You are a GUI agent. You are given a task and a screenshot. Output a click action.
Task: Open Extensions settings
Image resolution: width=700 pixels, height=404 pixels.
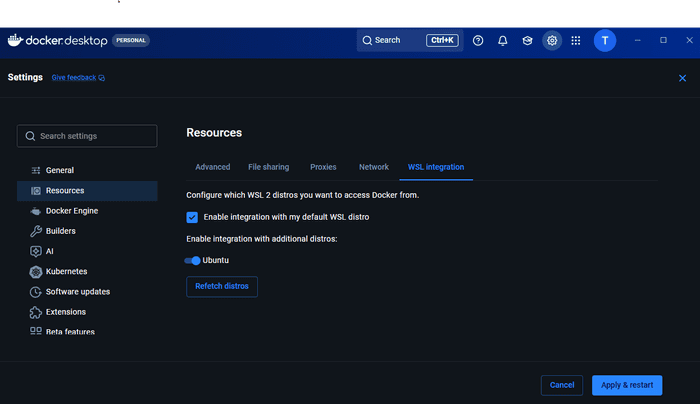[x=87, y=312]
